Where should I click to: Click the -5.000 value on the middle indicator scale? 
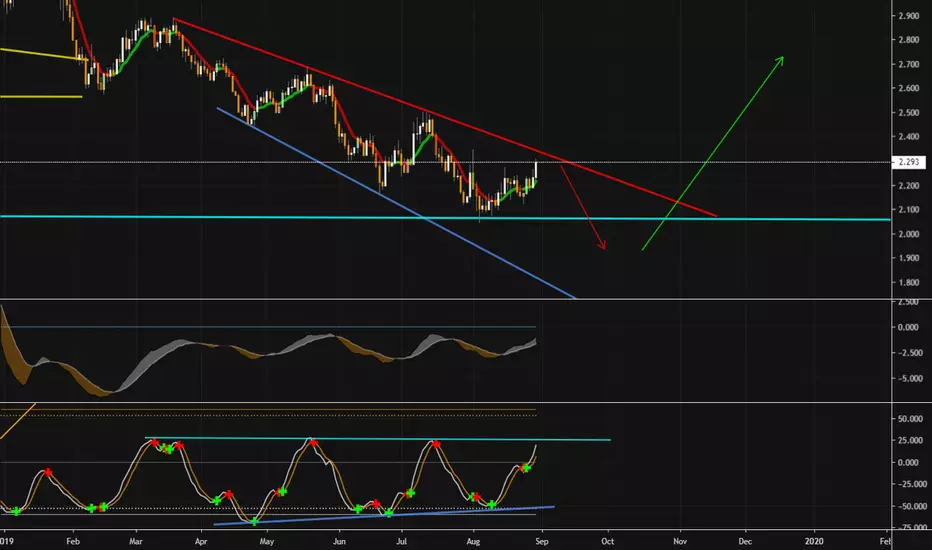click(910, 378)
